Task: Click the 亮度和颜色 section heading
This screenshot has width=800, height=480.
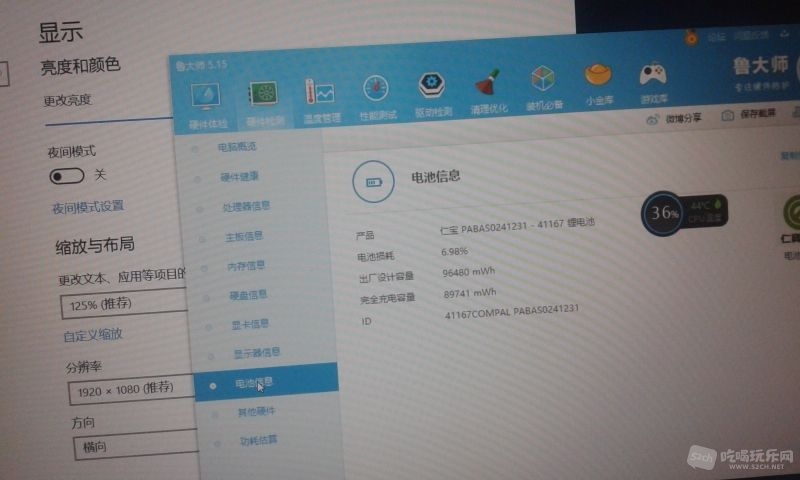Action: click(x=80, y=66)
